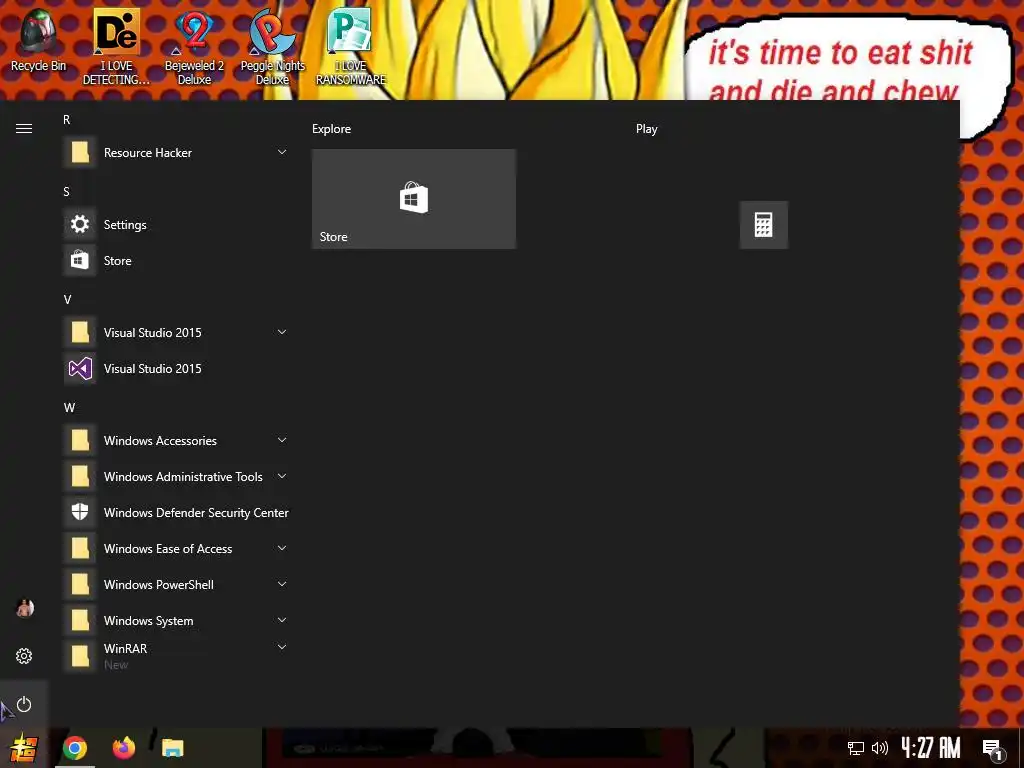Launch Bejeweled 2 Deluxe desktop shortcut
This screenshot has width=1024, height=768.
(x=194, y=47)
